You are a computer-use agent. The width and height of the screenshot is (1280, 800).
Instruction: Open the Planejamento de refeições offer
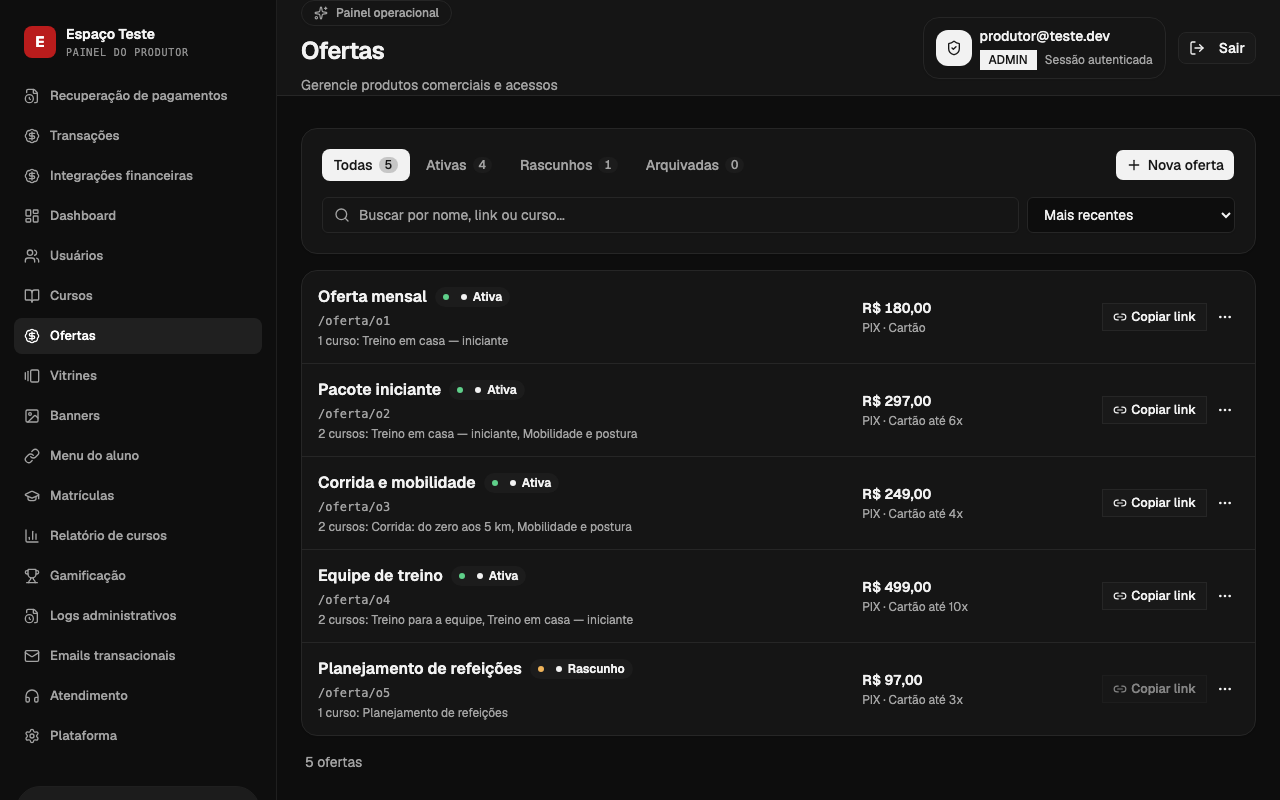click(420, 669)
